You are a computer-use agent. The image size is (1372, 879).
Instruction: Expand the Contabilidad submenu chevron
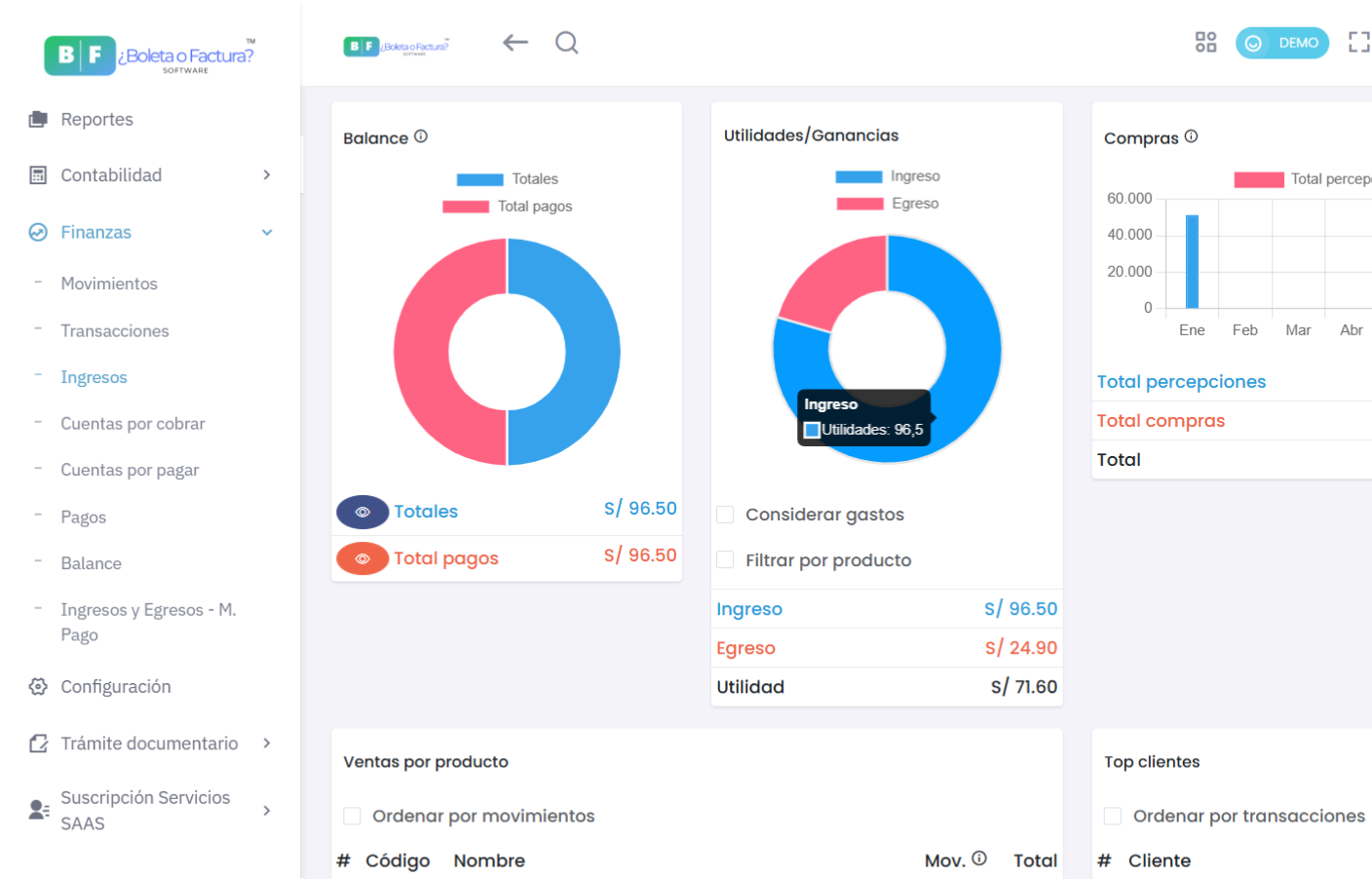[x=266, y=175]
